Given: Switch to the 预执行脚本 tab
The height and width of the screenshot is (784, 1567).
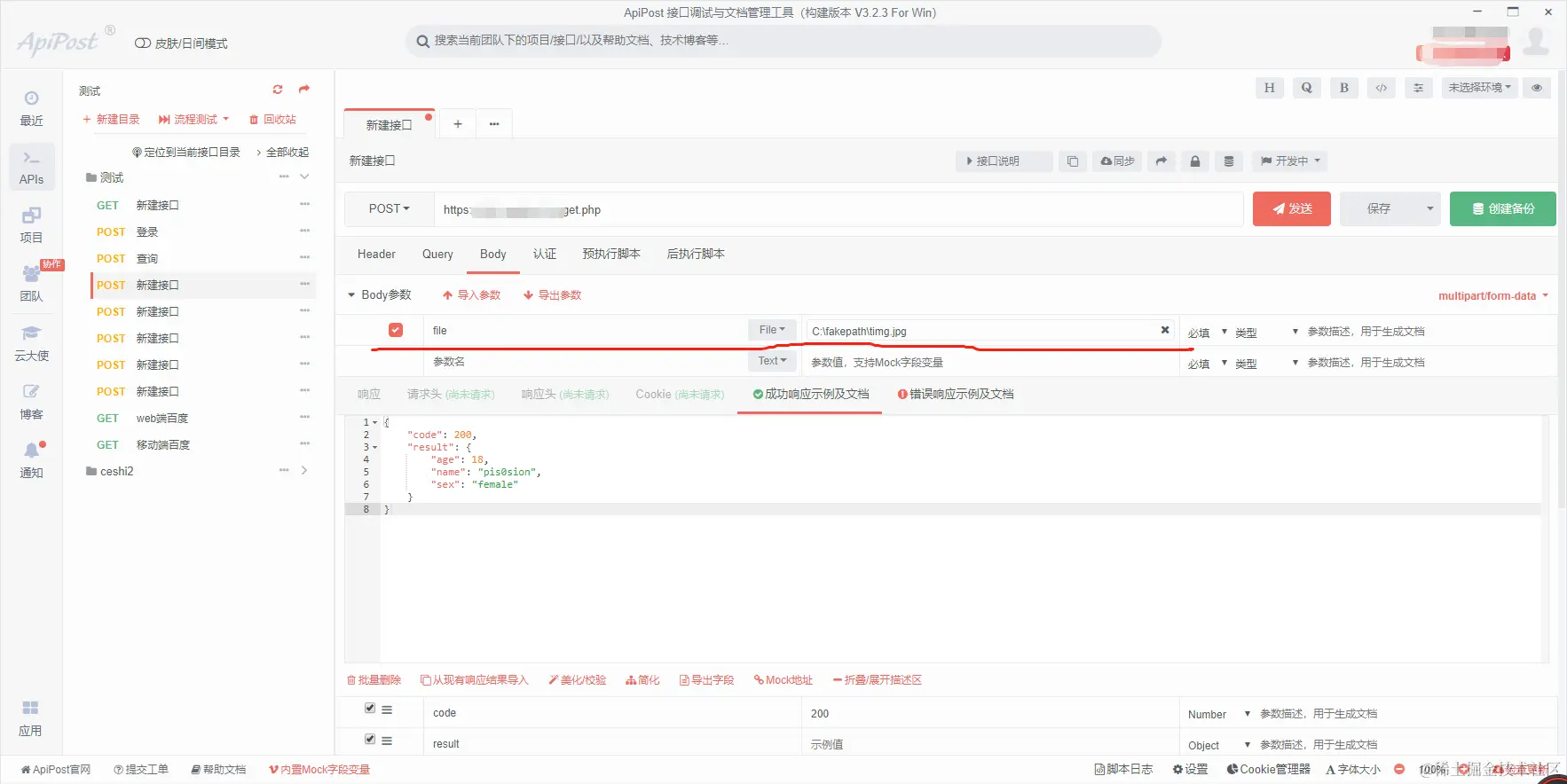Looking at the screenshot, I should (x=611, y=255).
